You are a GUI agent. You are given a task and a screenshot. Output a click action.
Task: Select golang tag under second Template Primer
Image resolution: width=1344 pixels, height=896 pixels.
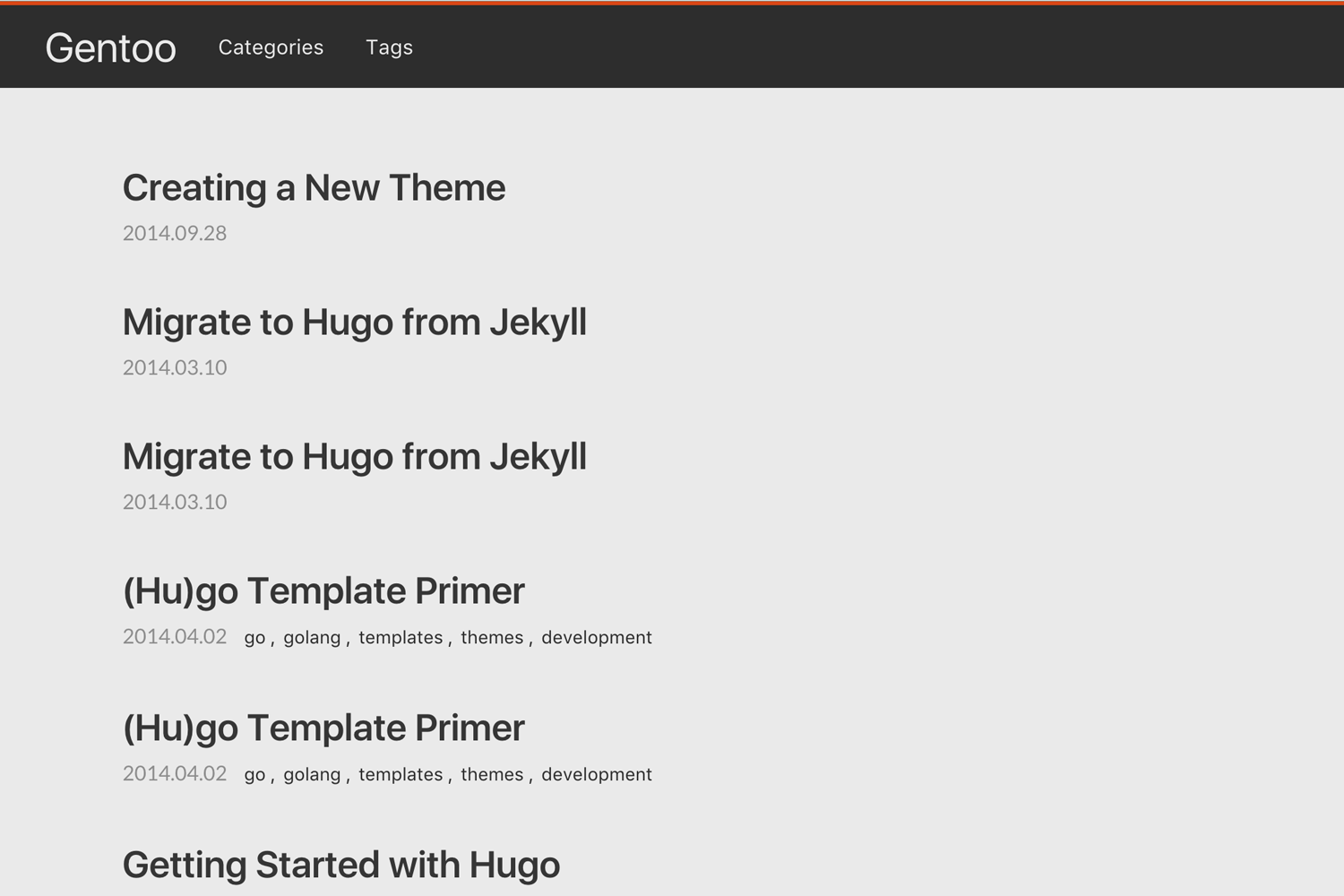click(x=312, y=775)
